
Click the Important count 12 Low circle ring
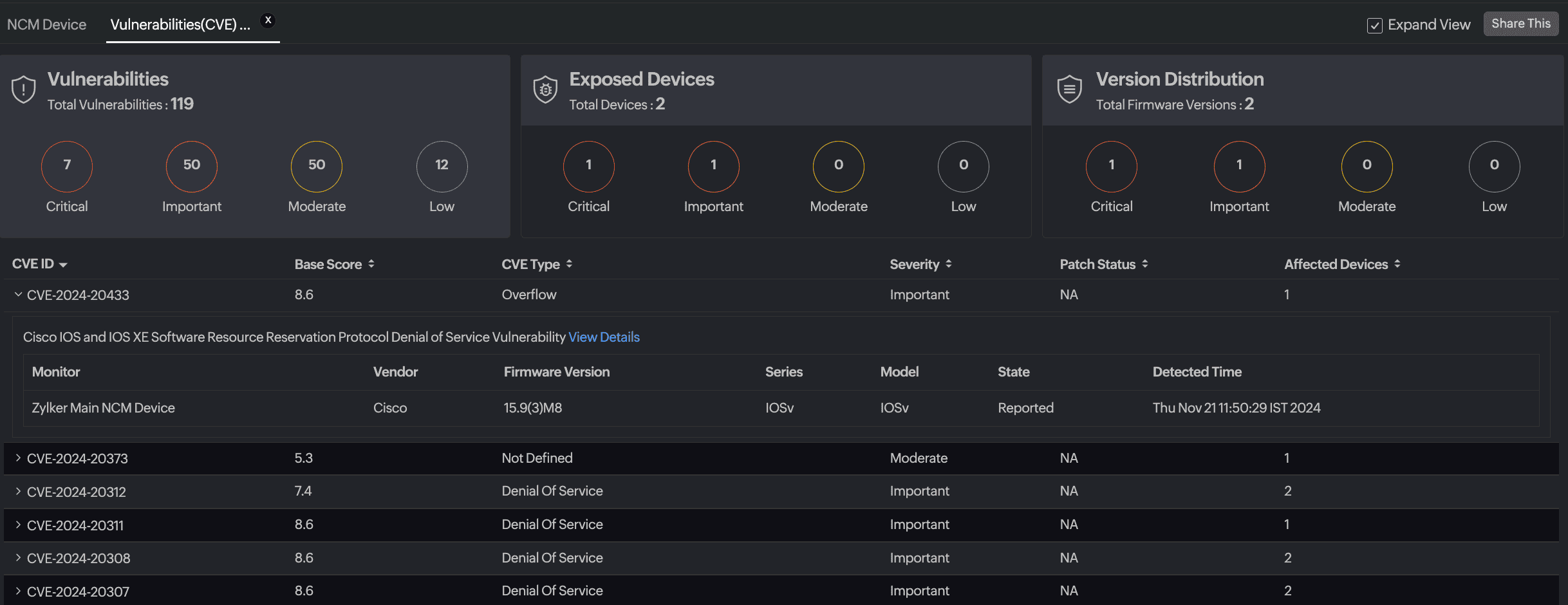(x=442, y=166)
